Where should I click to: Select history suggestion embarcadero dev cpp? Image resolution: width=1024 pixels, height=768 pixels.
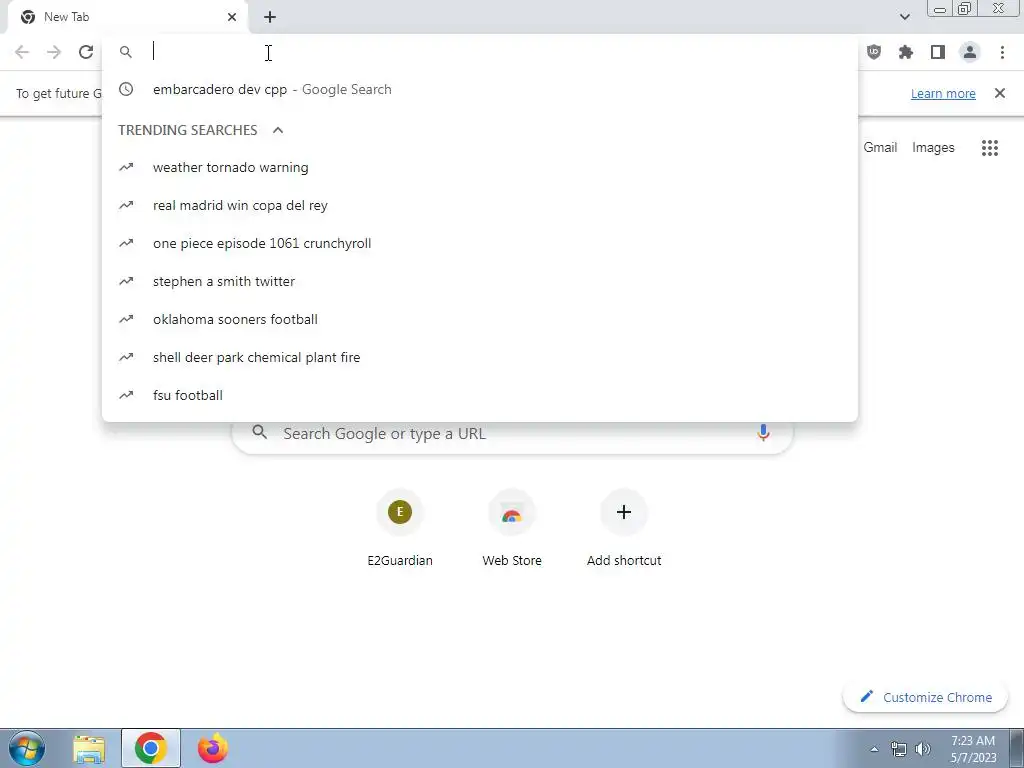[480, 89]
